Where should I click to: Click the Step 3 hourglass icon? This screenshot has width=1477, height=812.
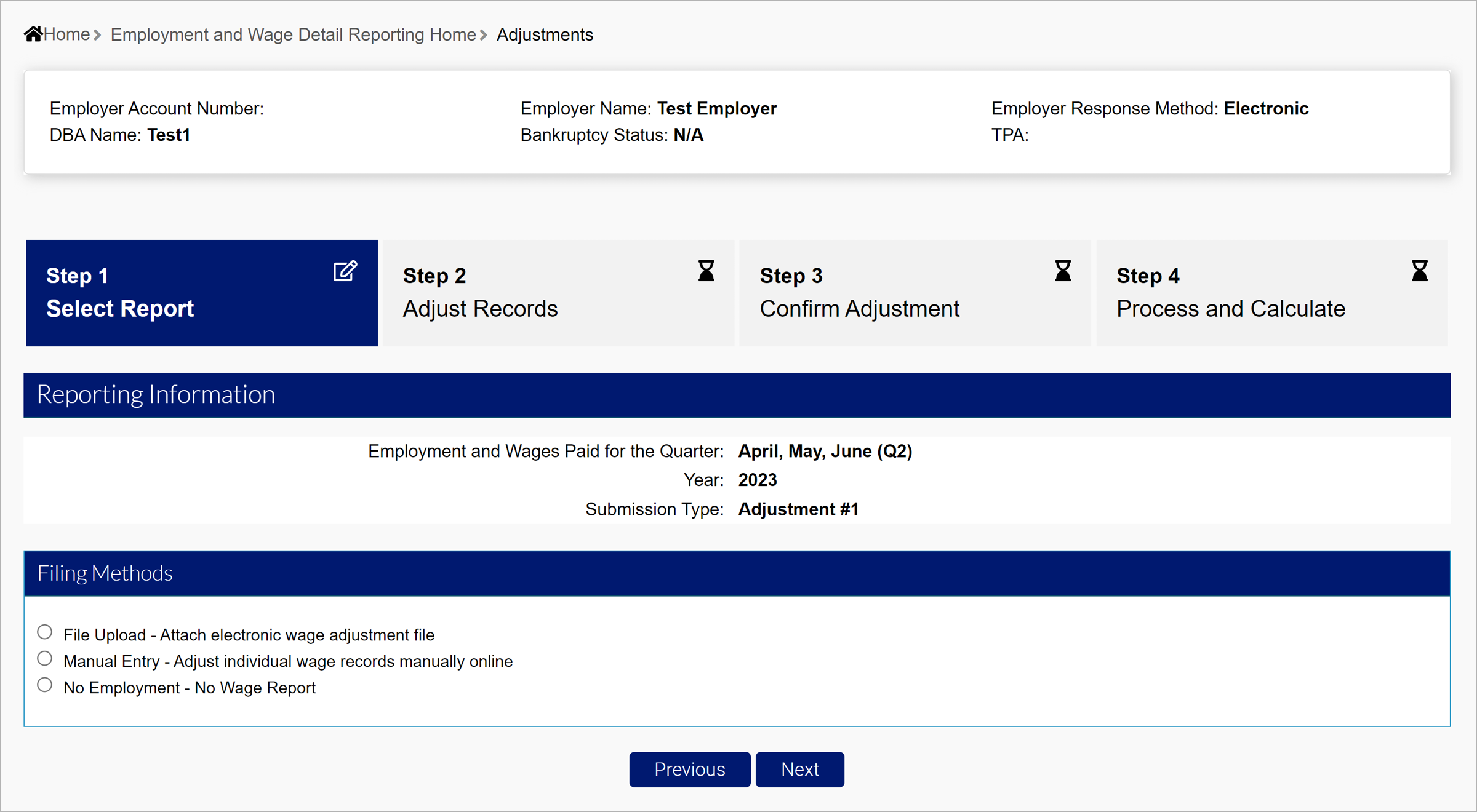(x=1063, y=271)
